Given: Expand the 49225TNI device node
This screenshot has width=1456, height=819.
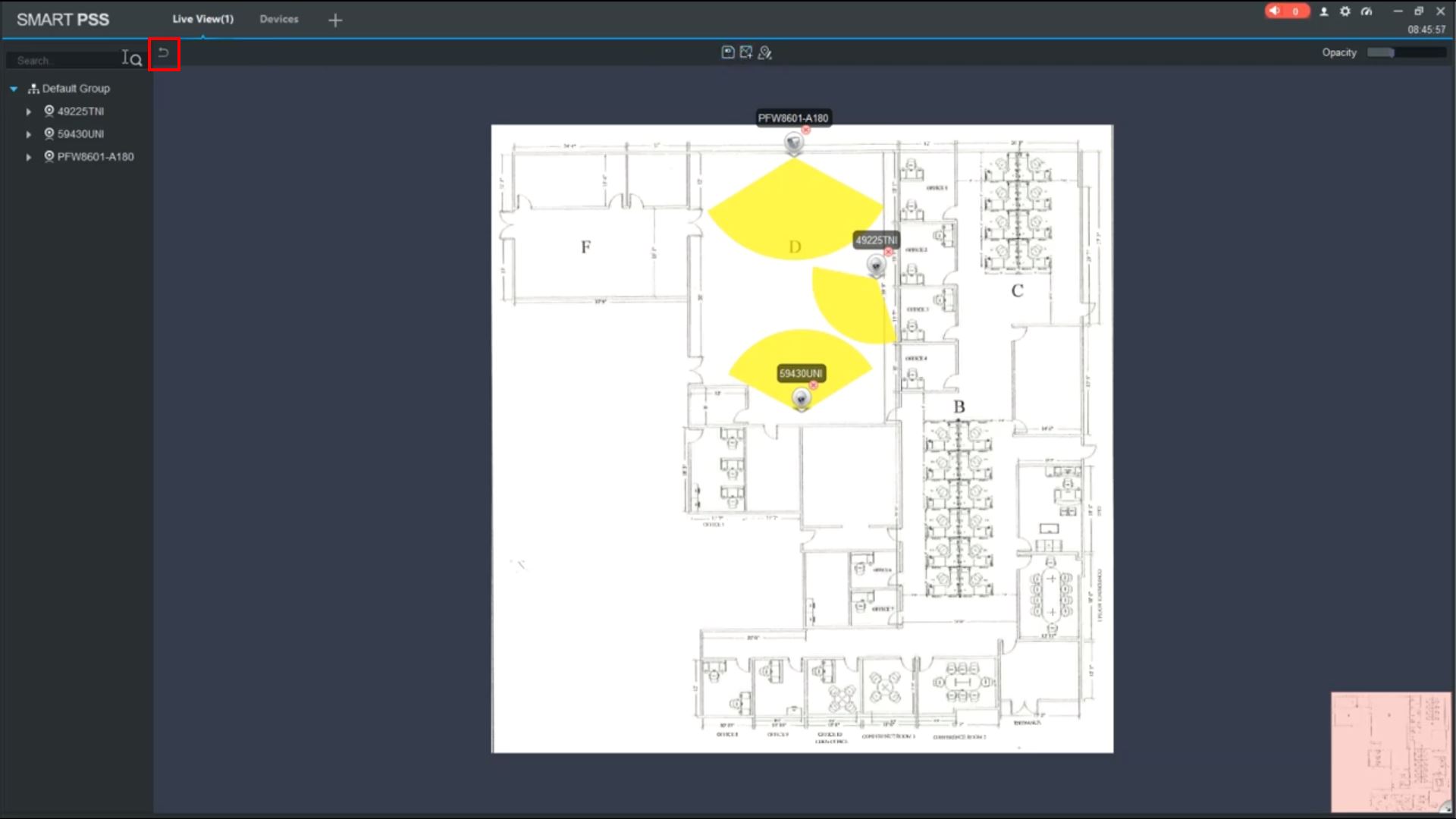Looking at the screenshot, I should click(29, 111).
